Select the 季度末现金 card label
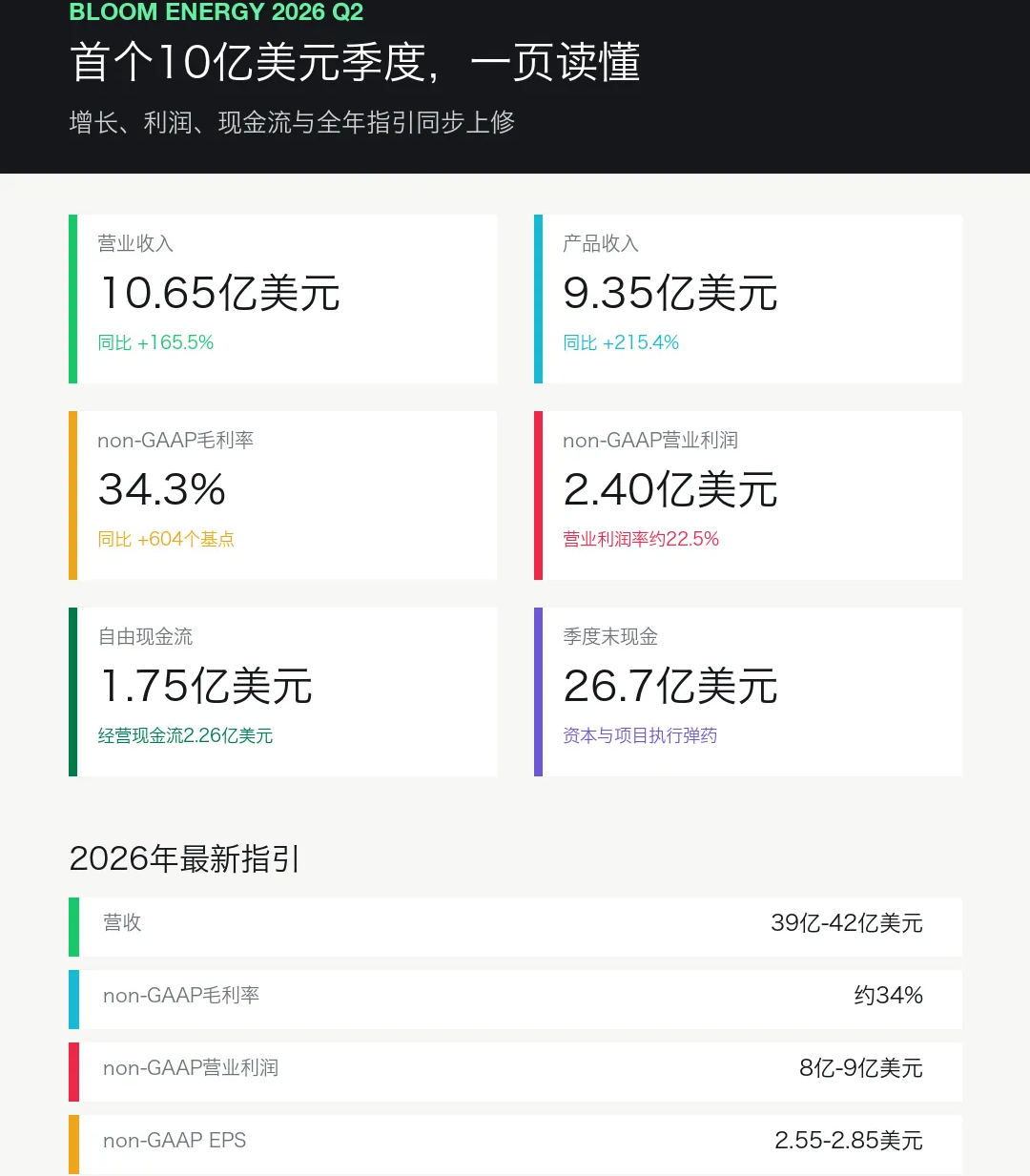1030x1176 pixels. pos(610,636)
